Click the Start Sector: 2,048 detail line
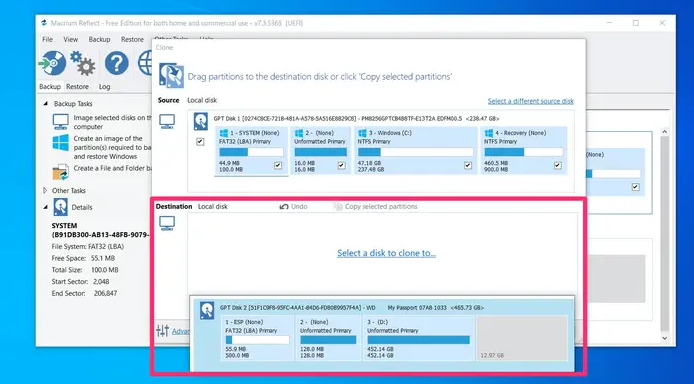This screenshot has height=384, width=694. 81,281
